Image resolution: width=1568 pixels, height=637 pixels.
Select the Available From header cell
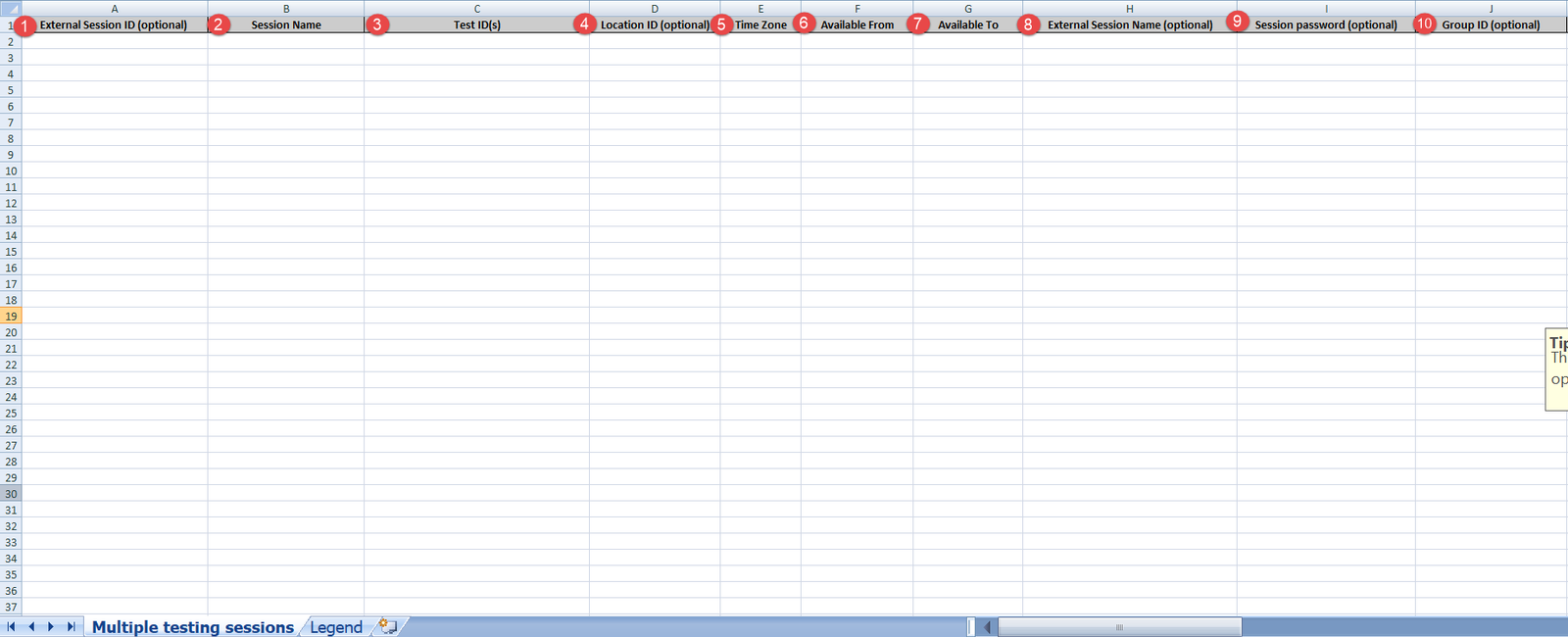(857, 25)
